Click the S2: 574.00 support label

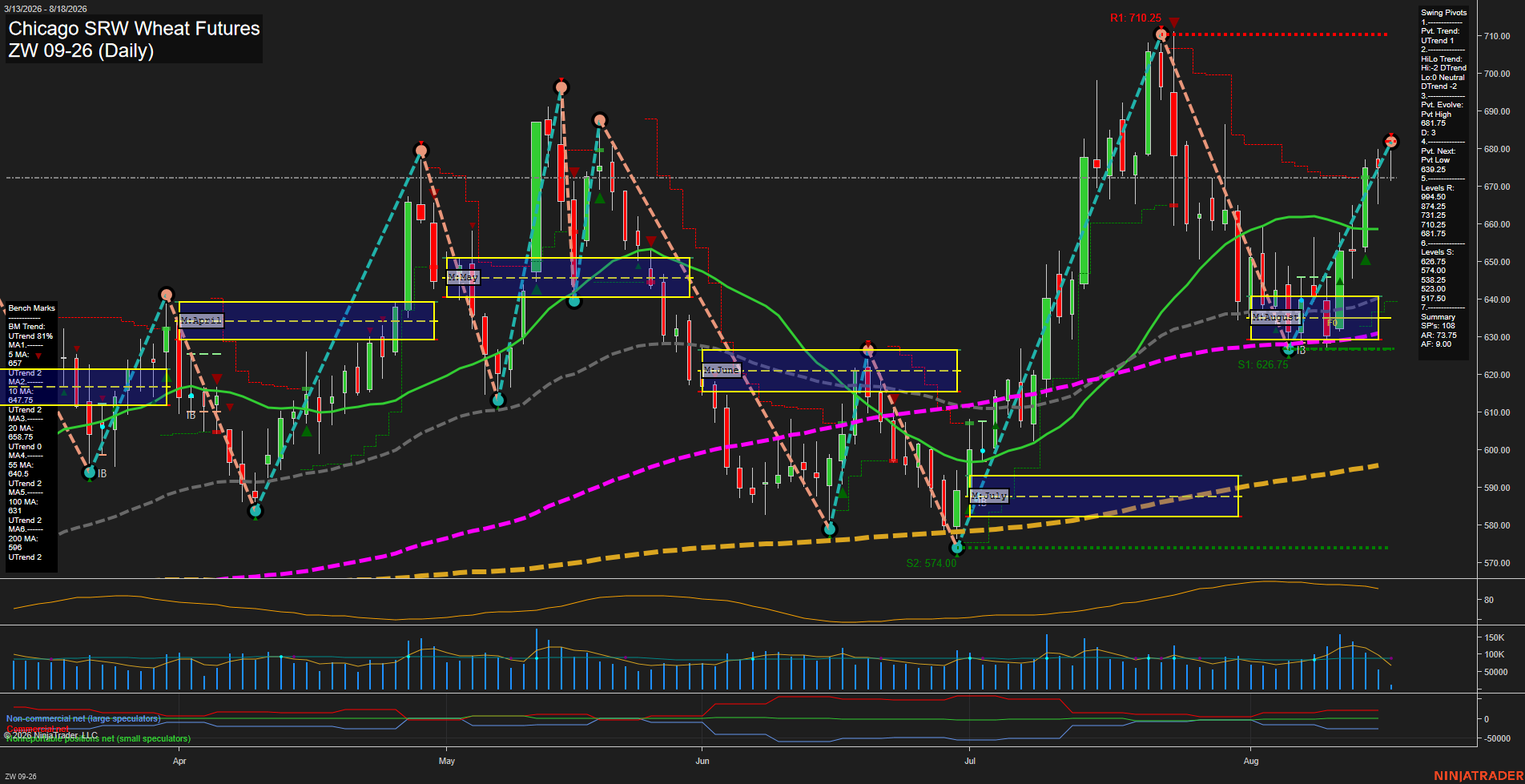point(931,563)
